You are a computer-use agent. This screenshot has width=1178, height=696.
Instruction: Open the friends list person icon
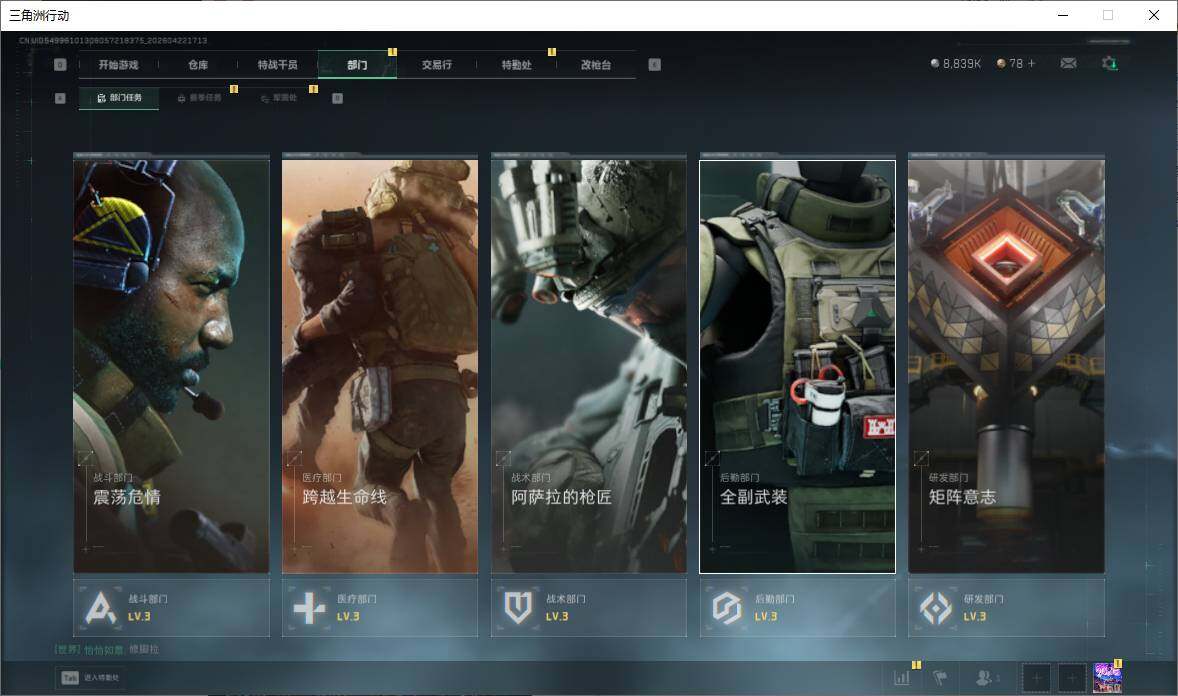(x=984, y=678)
